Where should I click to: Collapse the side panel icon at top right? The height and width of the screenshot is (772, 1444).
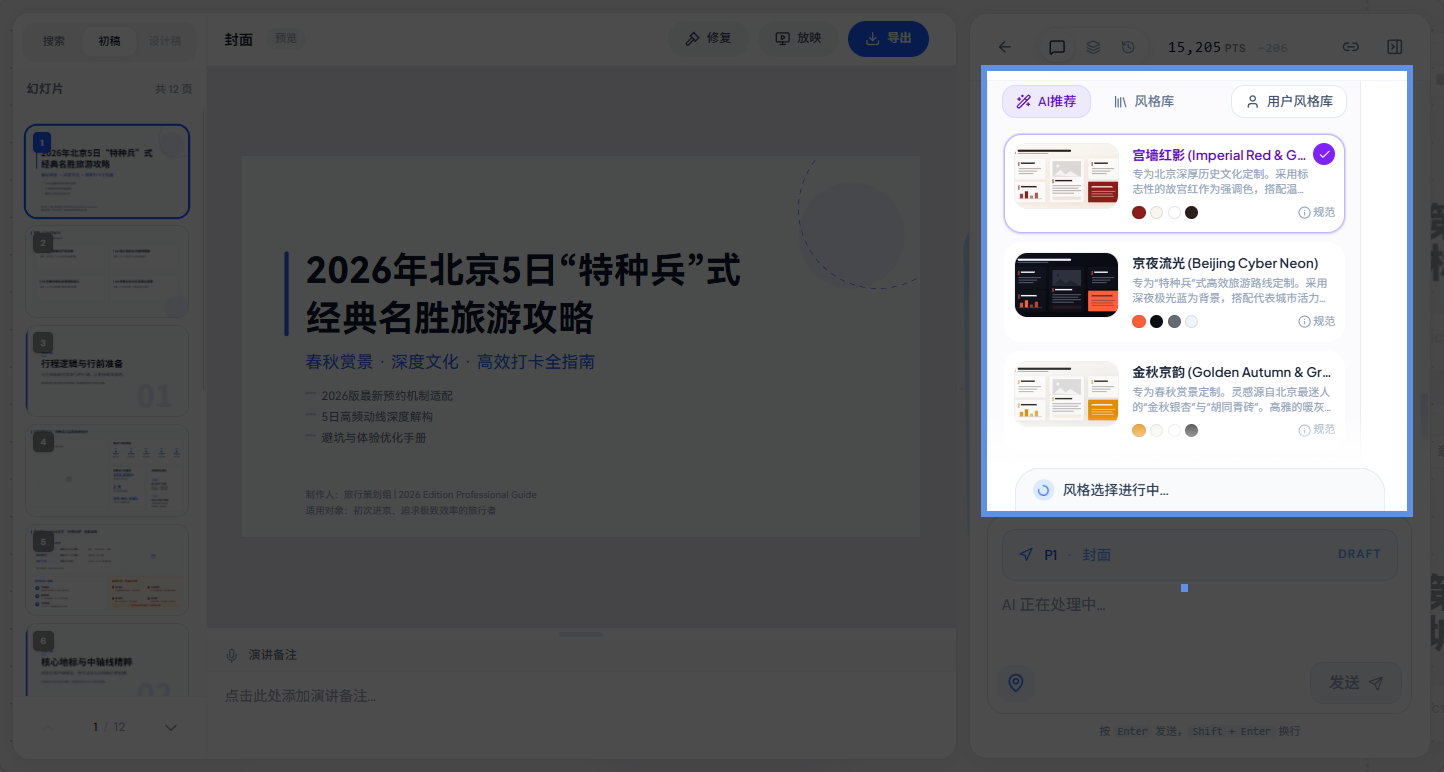point(1395,47)
